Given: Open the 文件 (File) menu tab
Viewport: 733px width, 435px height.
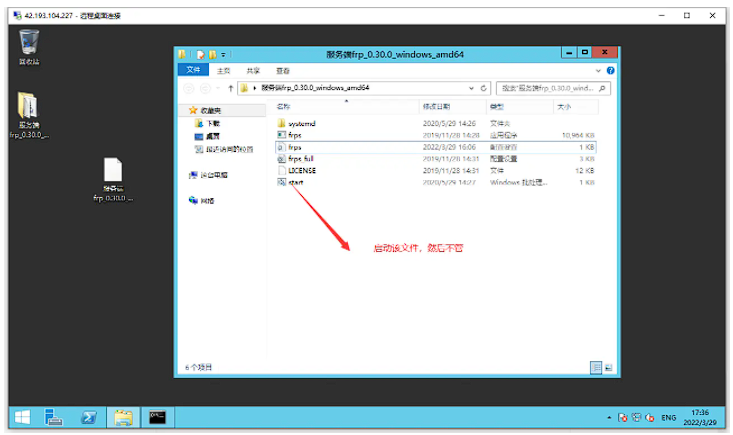Looking at the screenshot, I should coord(194,71).
